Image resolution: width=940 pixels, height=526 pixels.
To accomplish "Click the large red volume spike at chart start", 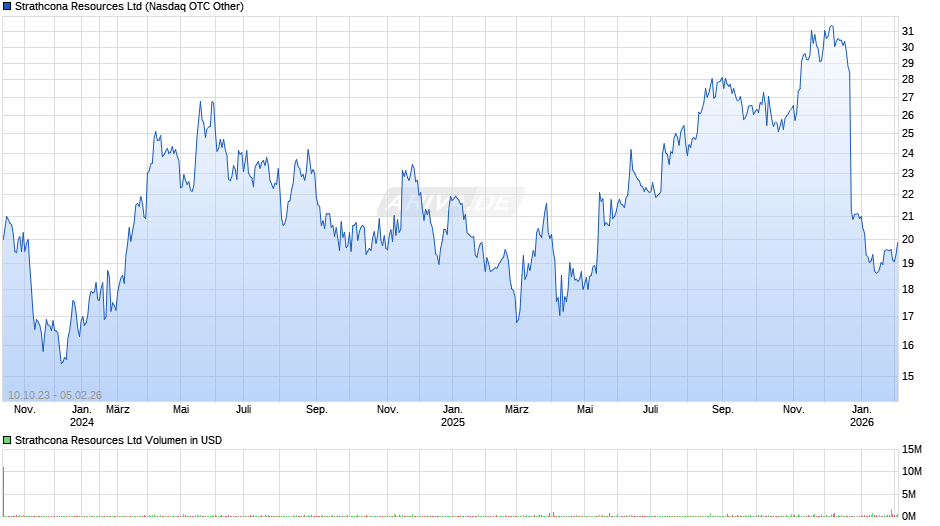I will click(x=4, y=491).
